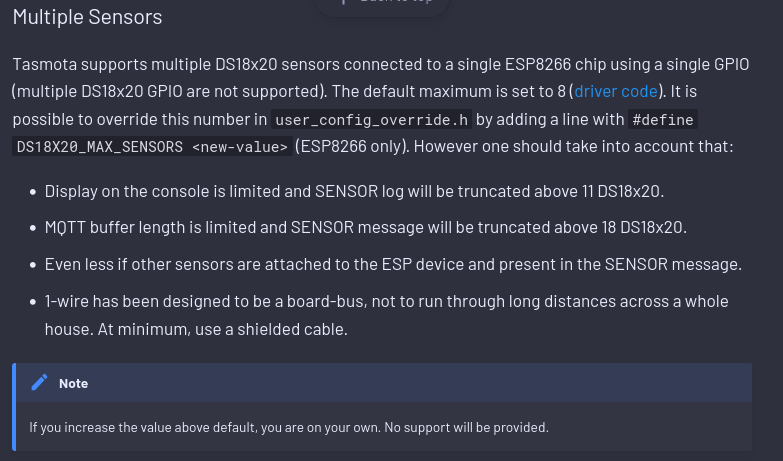Open the driver code link

pyautogui.click(x=616, y=91)
